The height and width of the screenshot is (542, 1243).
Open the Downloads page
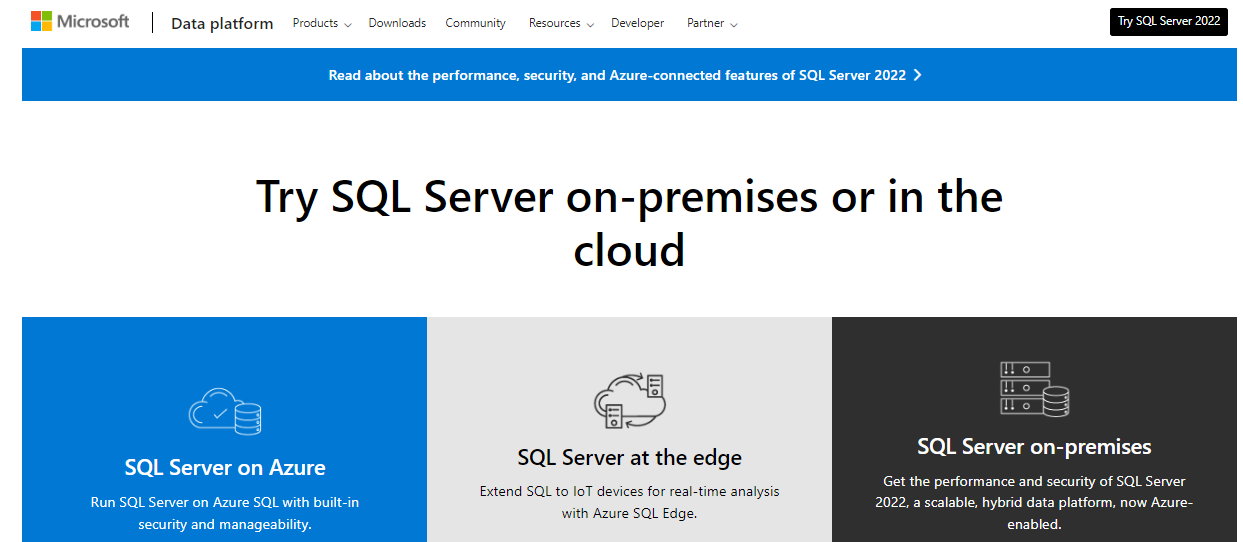(397, 23)
